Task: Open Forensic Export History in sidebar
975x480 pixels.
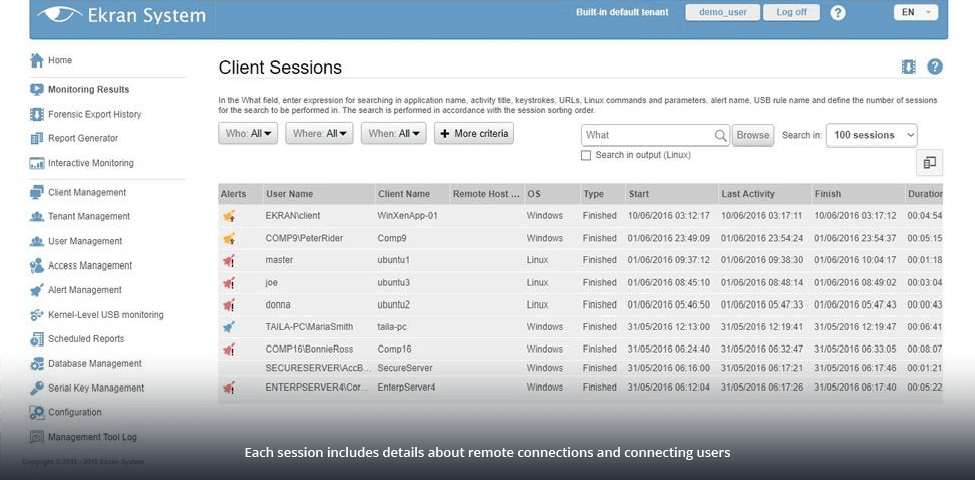Action: pyautogui.click(x=94, y=114)
